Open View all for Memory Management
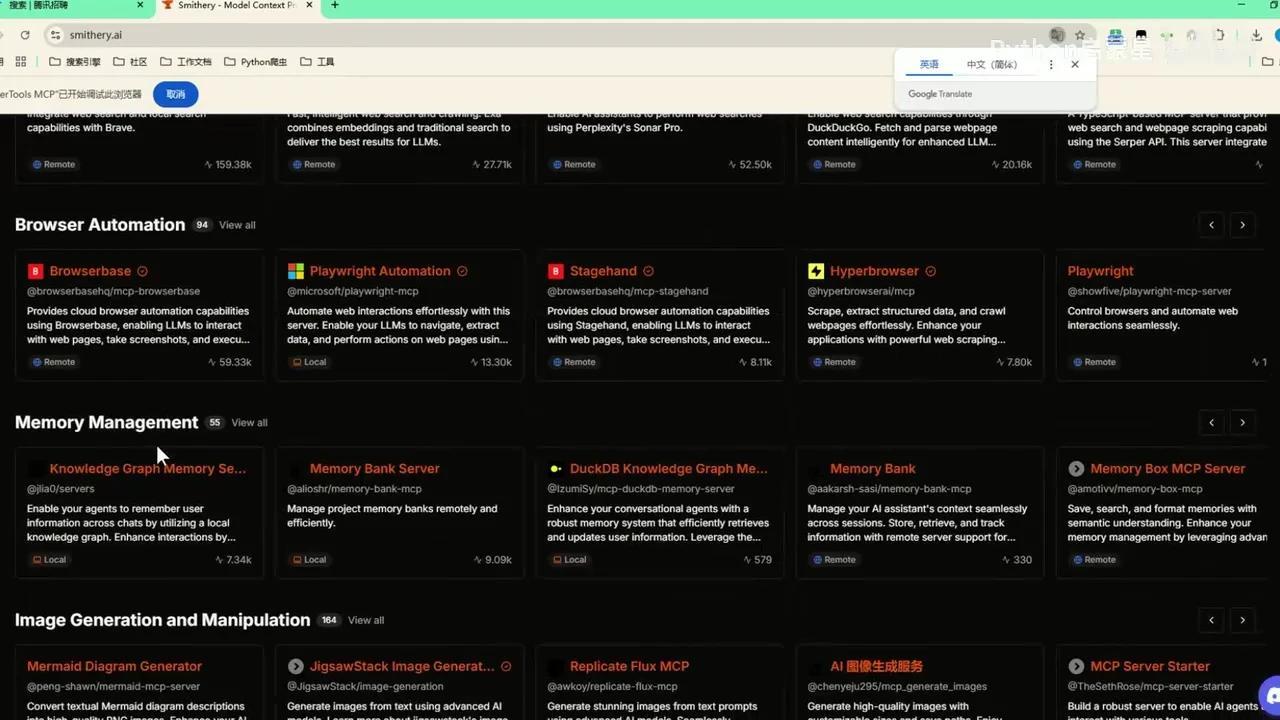1280x720 pixels. tap(249, 422)
